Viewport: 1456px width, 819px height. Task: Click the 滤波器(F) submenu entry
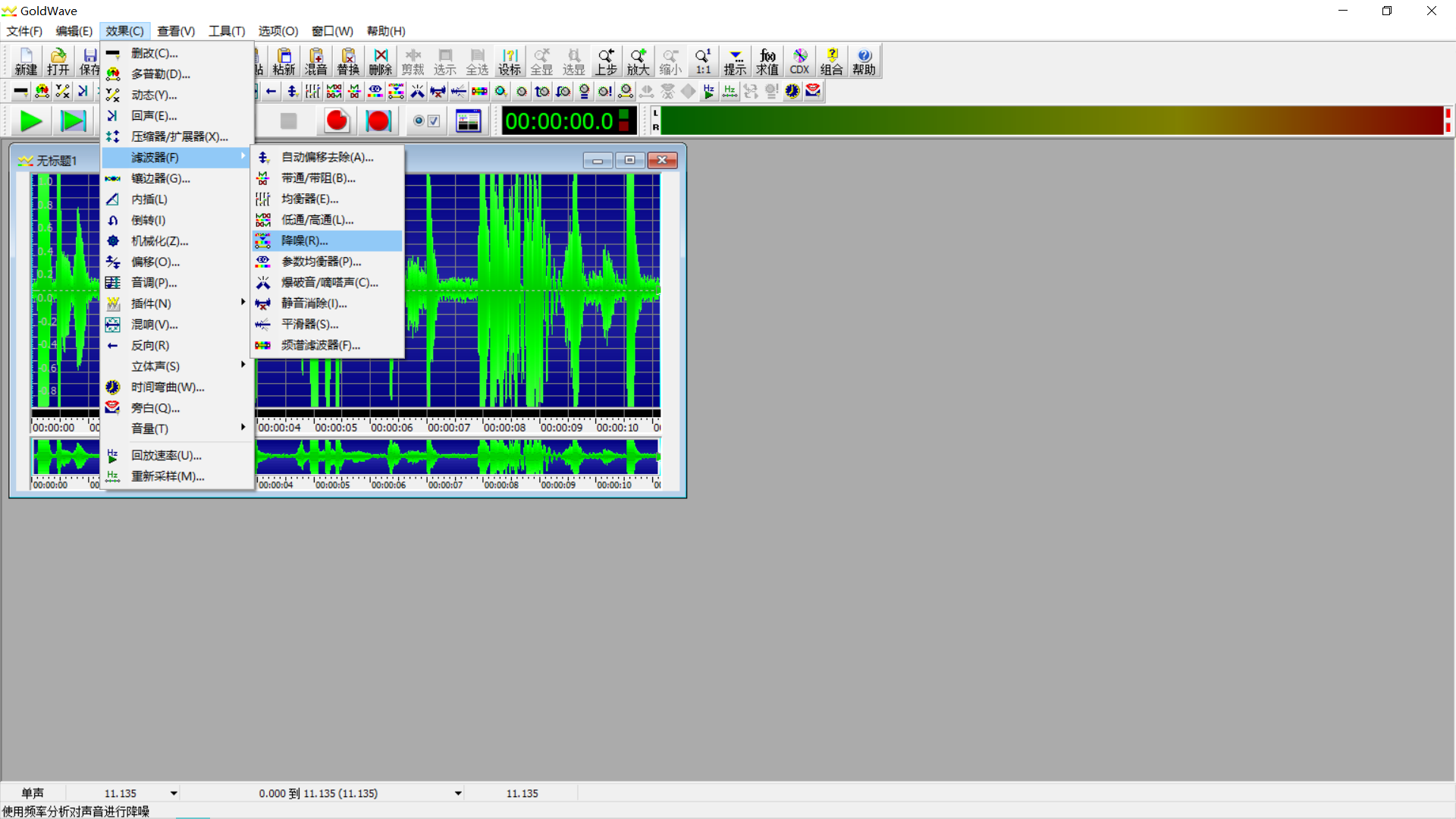pos(177,157)
